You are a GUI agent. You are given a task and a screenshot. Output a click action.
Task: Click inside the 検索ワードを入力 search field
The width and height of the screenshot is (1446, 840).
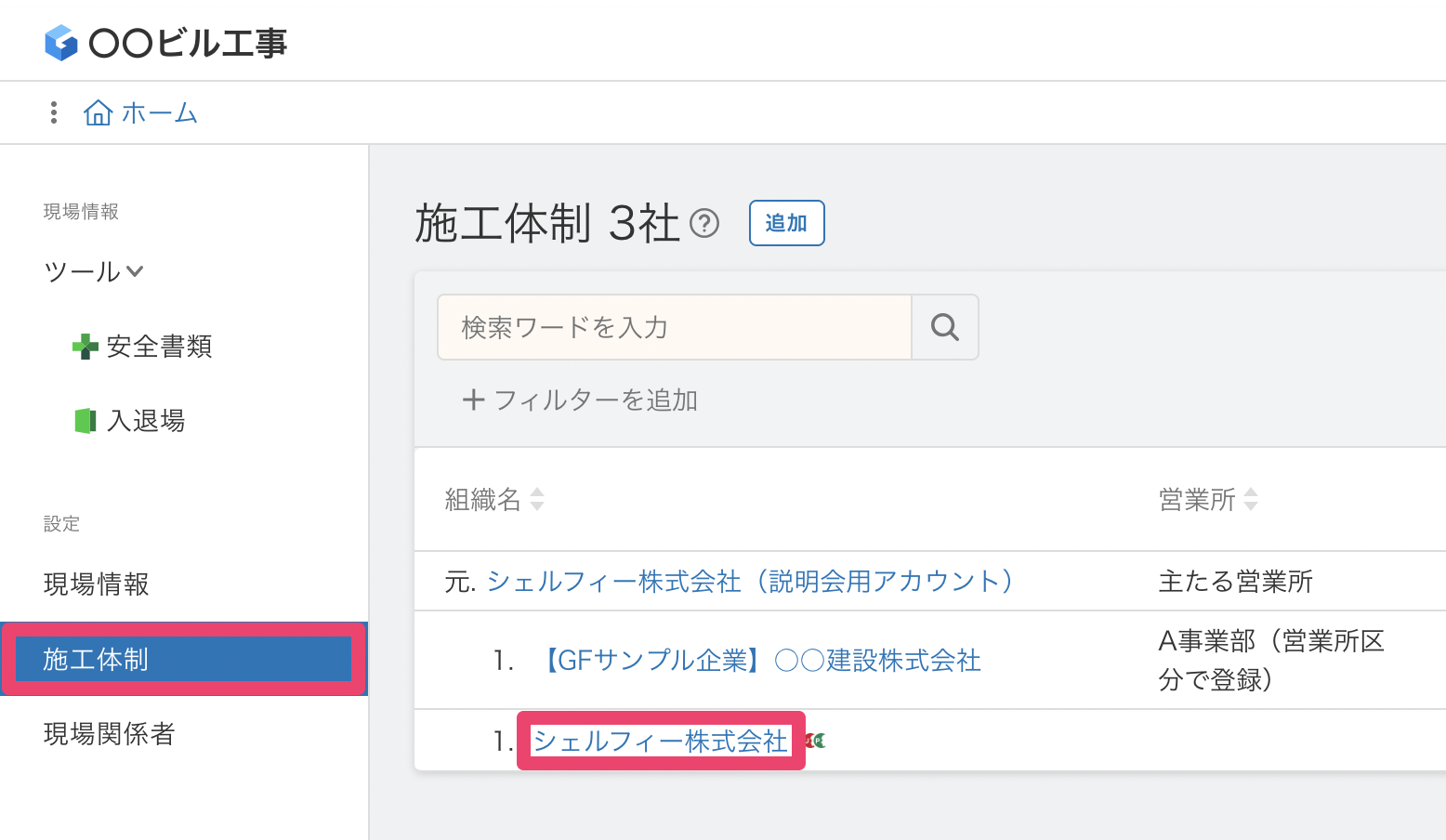tap(674, 327)
